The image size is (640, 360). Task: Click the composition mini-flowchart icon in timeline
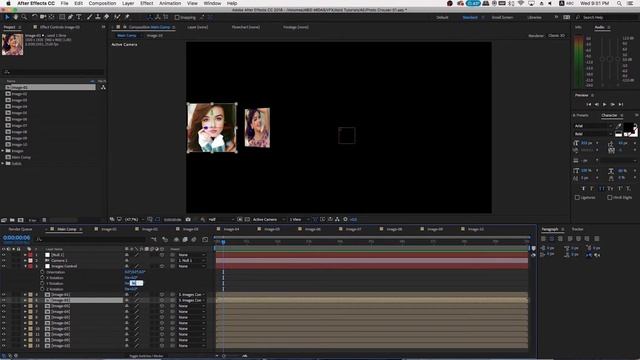pyautogui.click(x=153, y=240)
